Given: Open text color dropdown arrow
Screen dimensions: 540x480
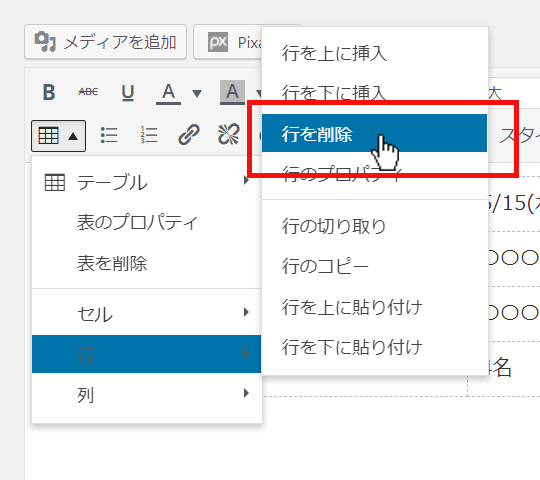Looking at the screenshot, I should click(x=197, y=93).
